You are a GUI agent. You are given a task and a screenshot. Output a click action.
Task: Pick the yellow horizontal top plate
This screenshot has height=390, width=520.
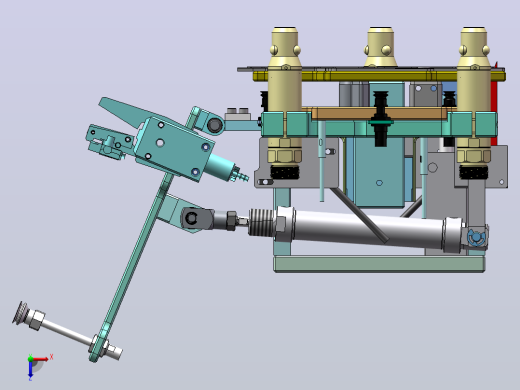click(379, 76)
